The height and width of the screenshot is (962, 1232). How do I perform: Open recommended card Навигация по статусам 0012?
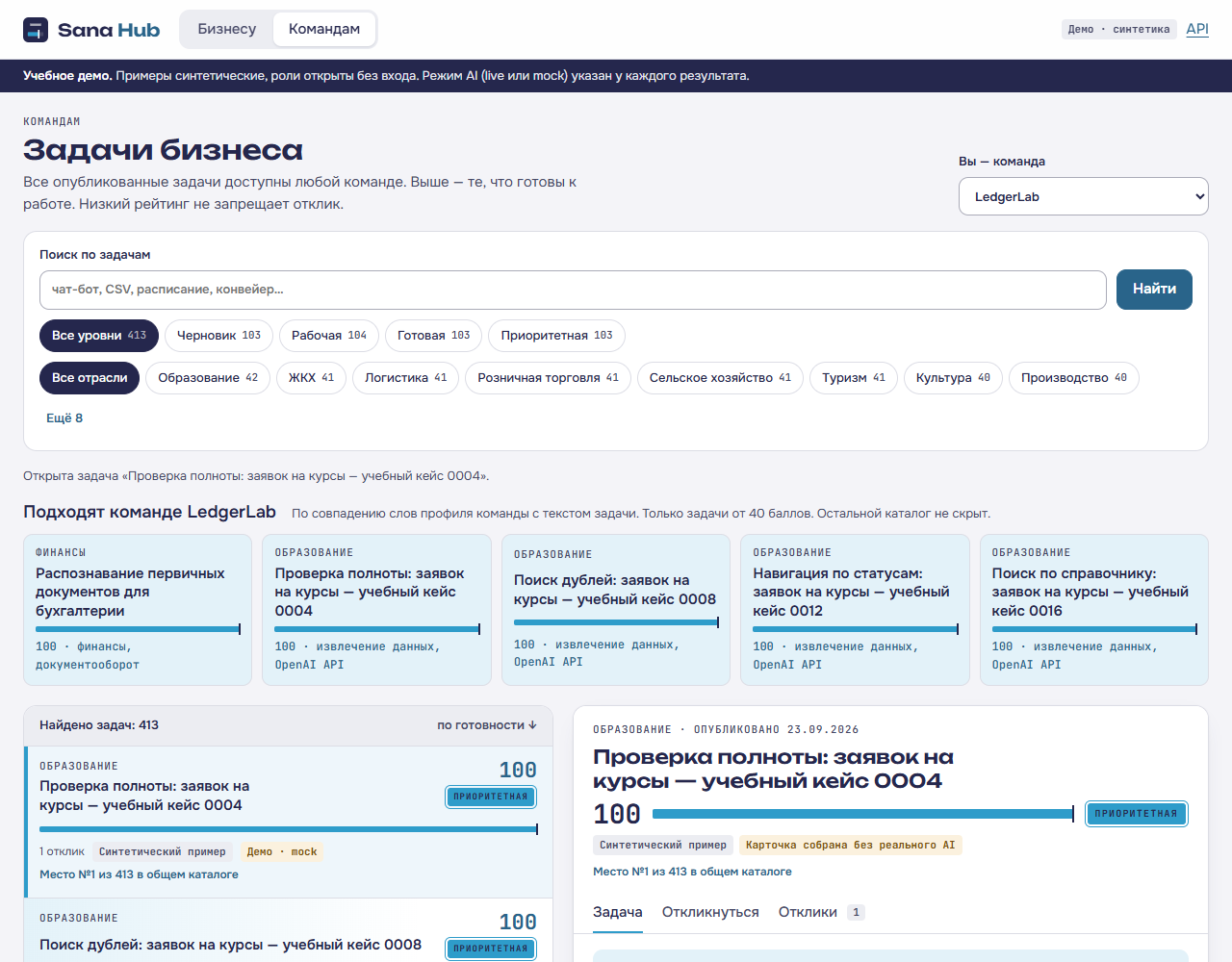click(x=855, y=610)
